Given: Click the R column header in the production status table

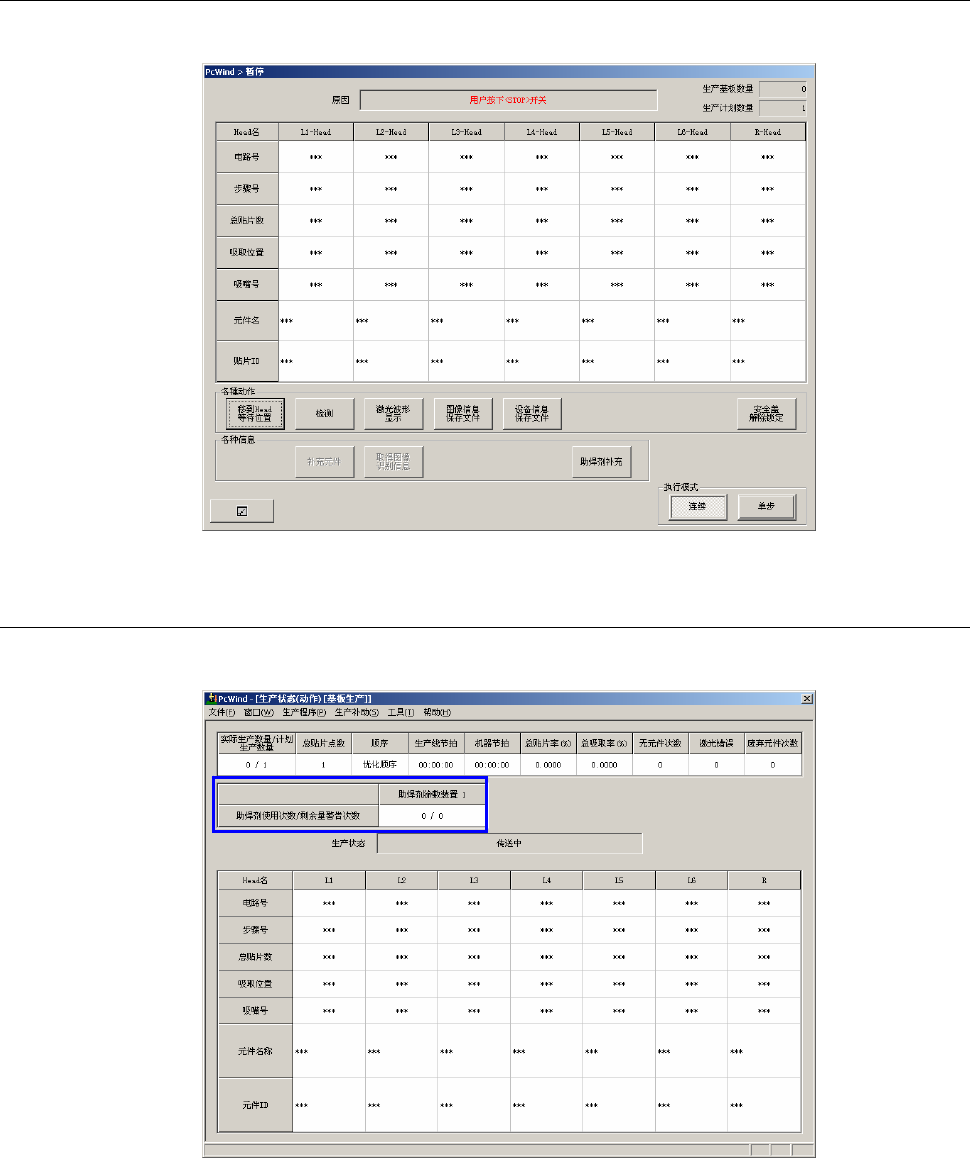Looking at the screenshot, I should pos(764,880).
